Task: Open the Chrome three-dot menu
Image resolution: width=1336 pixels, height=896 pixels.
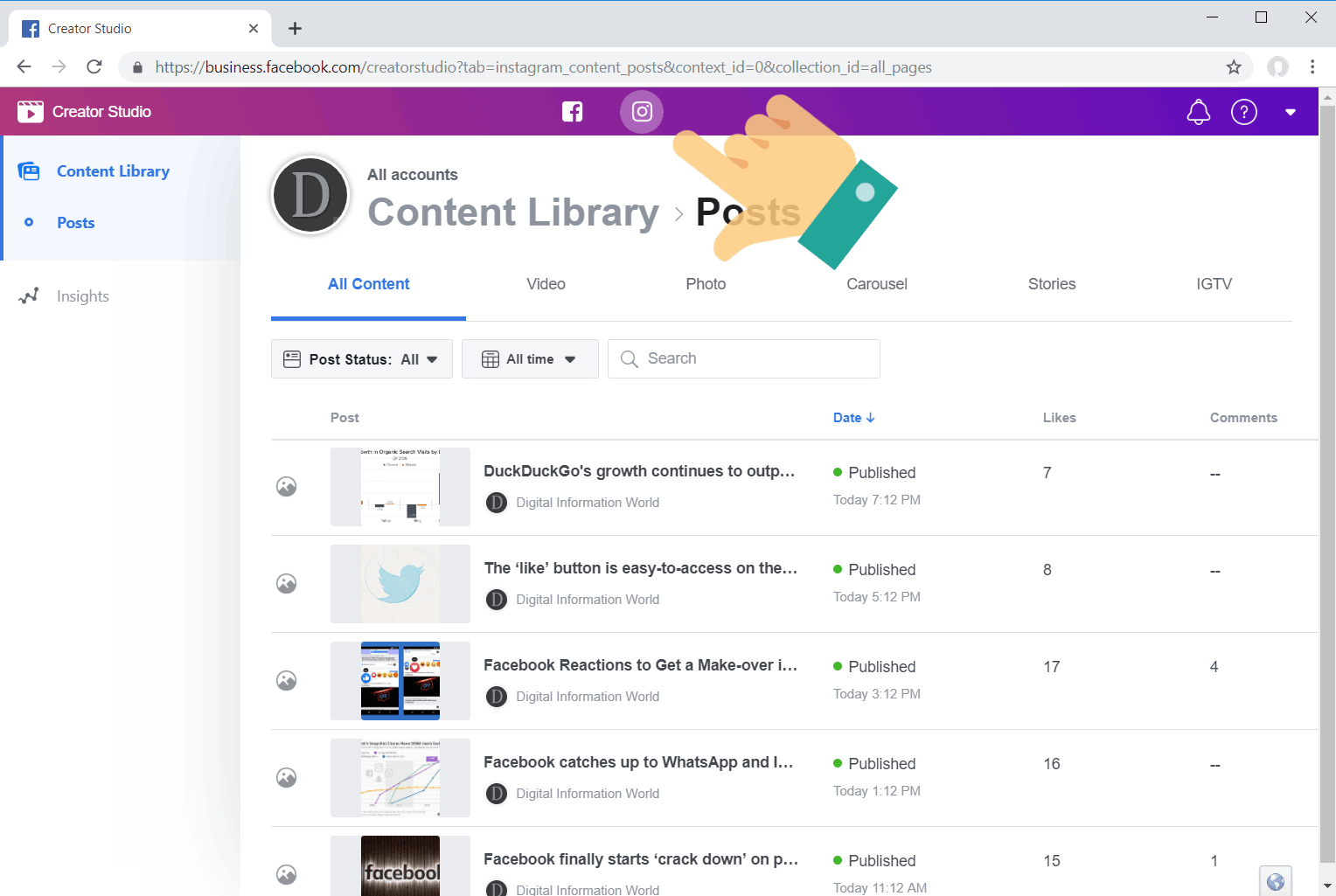Action: (1312, 67)
